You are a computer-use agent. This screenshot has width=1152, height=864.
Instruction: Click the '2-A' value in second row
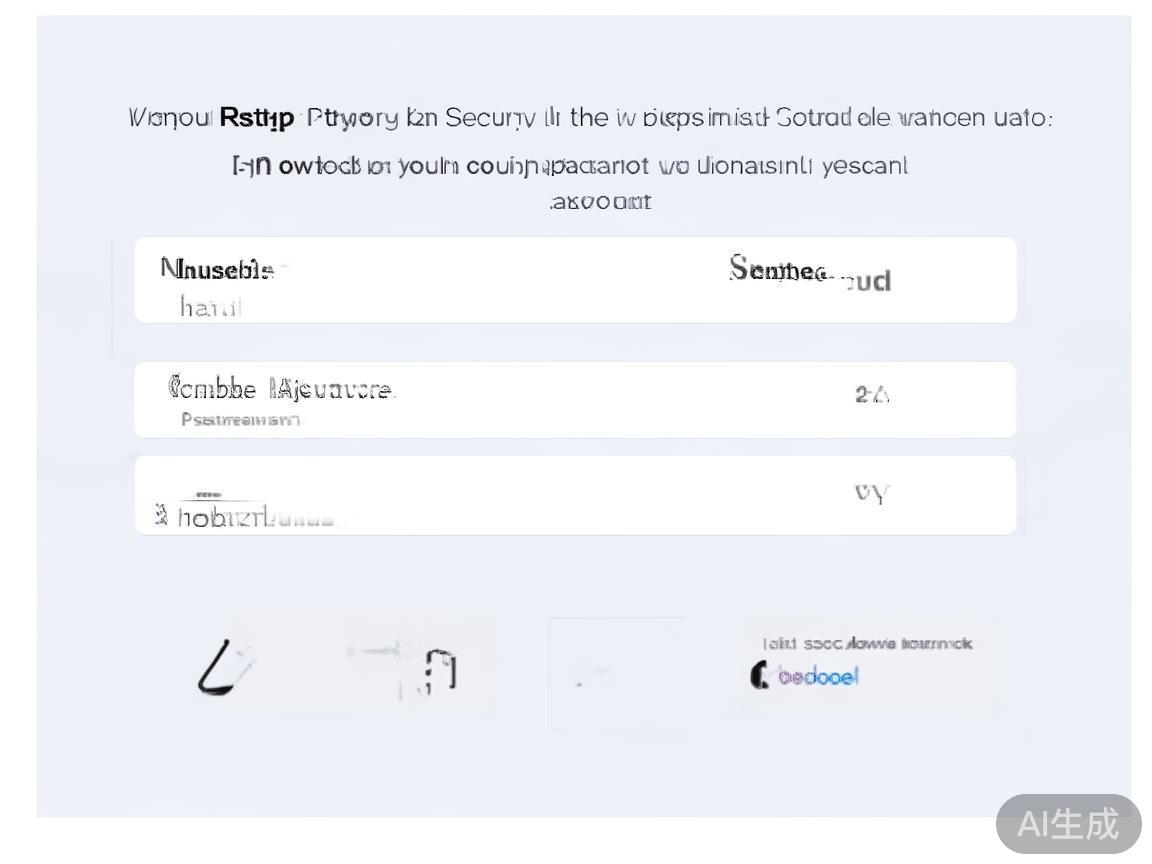point(872,395)
